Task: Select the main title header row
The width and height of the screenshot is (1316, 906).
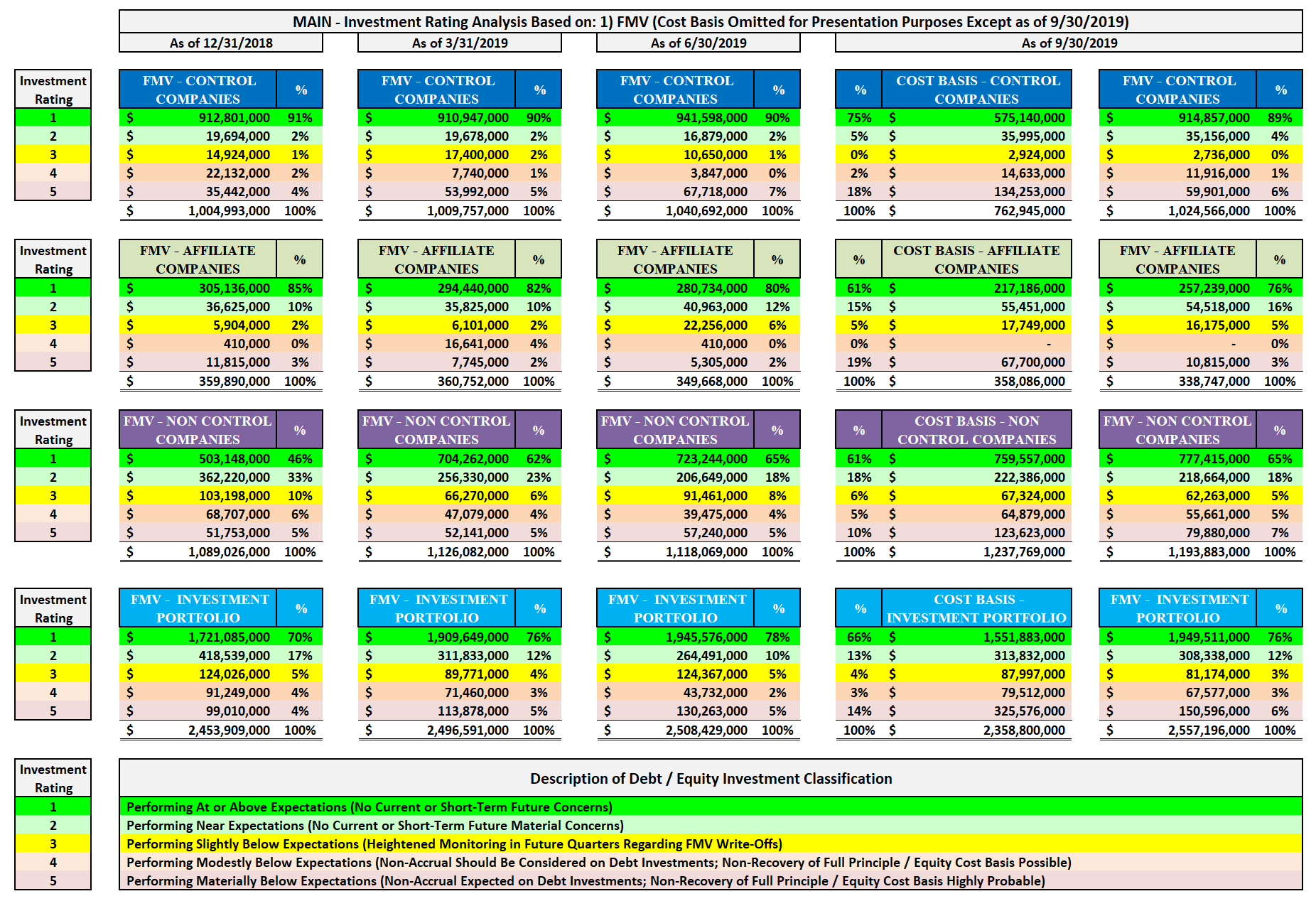Action: coord(711,20)
